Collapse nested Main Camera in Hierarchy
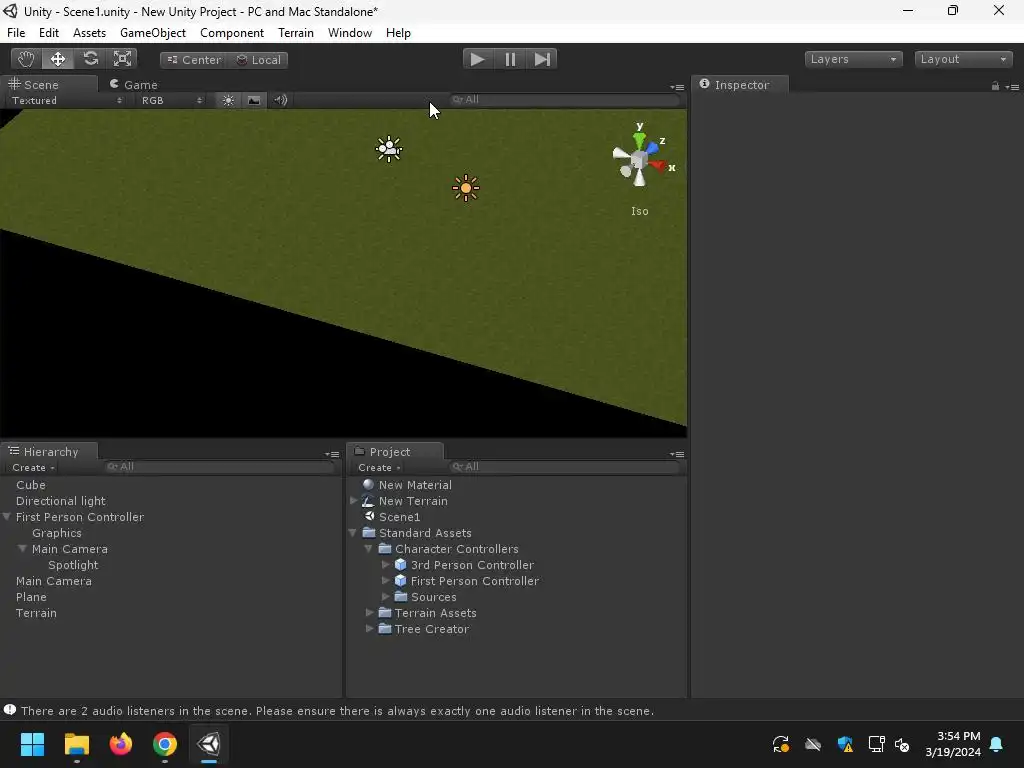The width and height of the screenshot is (1024, 768). tap(22, 549)
